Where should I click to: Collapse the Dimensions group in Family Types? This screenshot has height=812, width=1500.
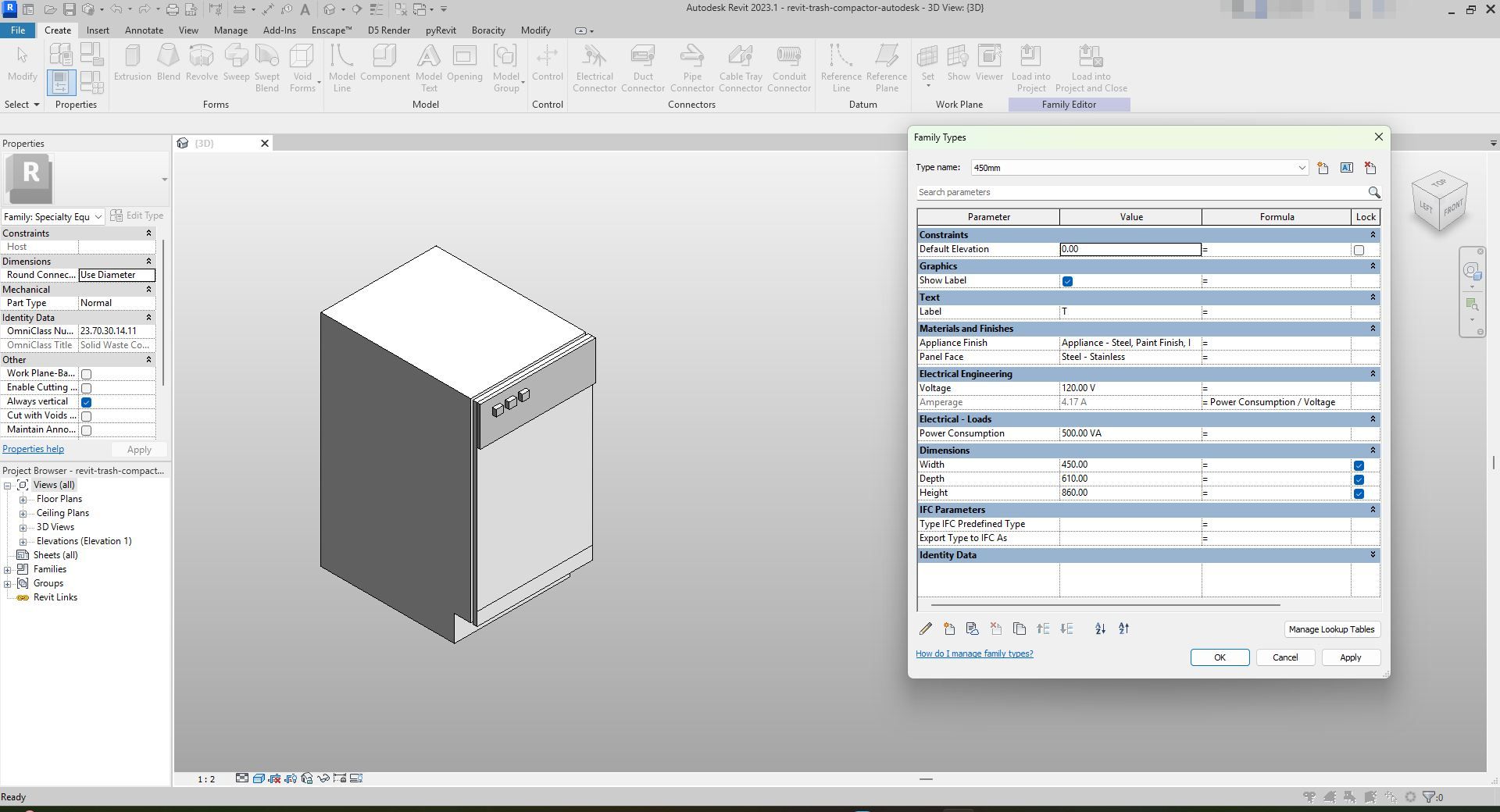(1373, 451)
